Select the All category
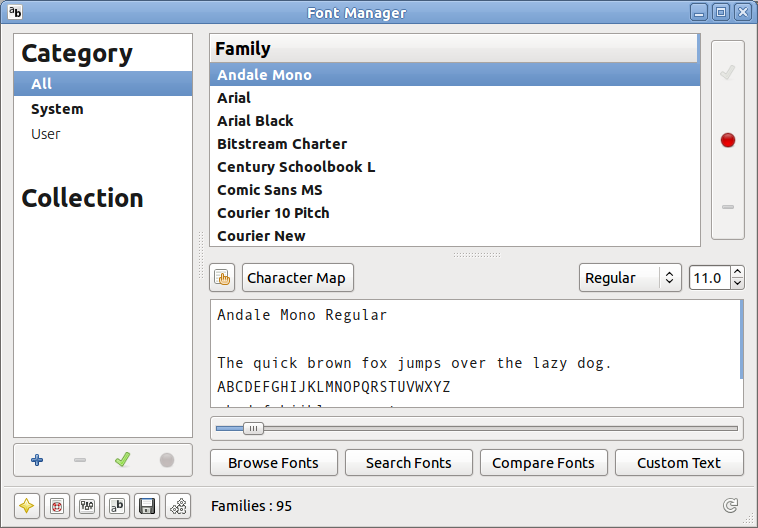Viewport: 758px width, 528px height. point(103,84)
